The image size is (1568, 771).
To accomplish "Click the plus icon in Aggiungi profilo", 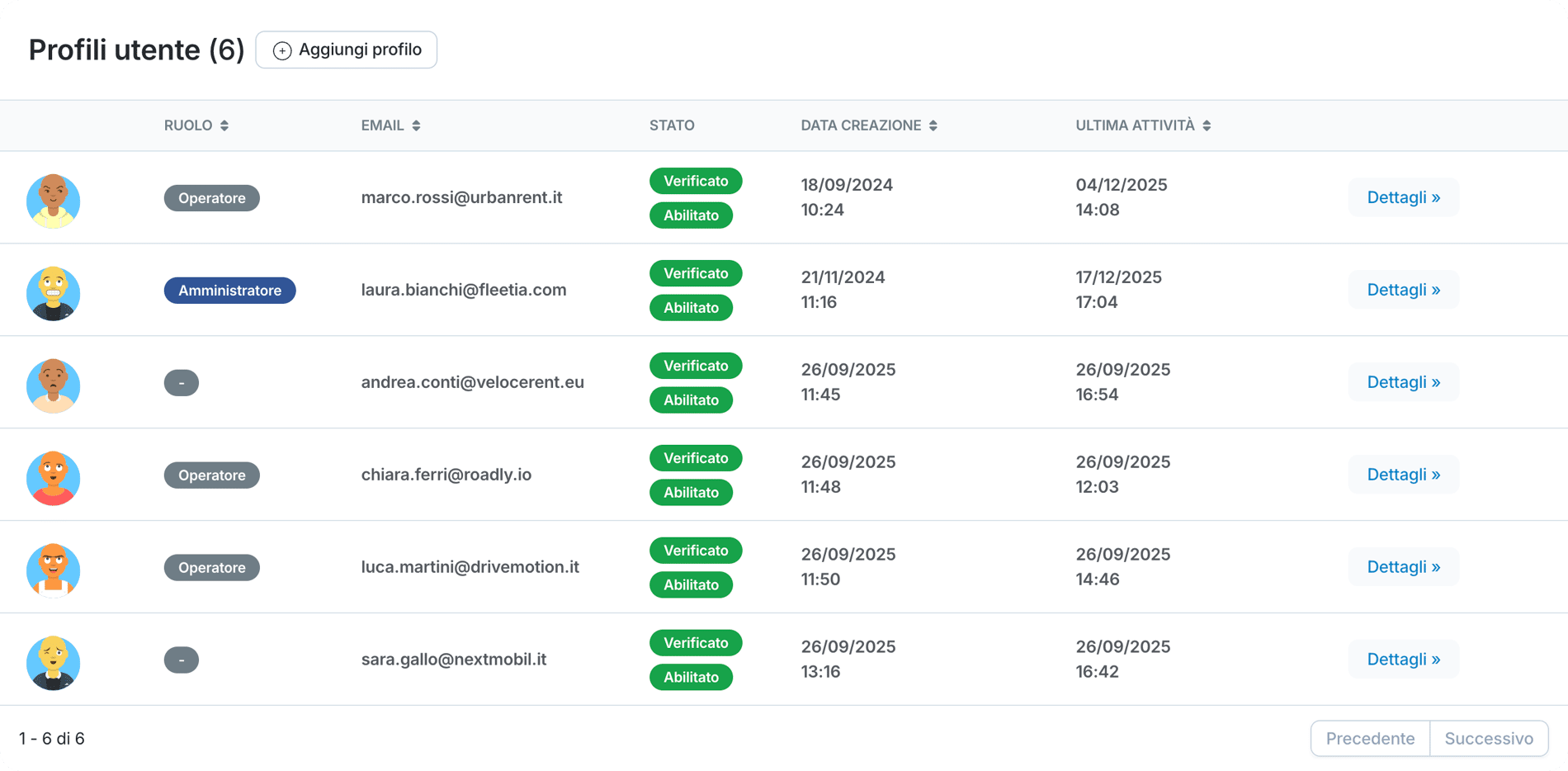I will pos(282,50).
